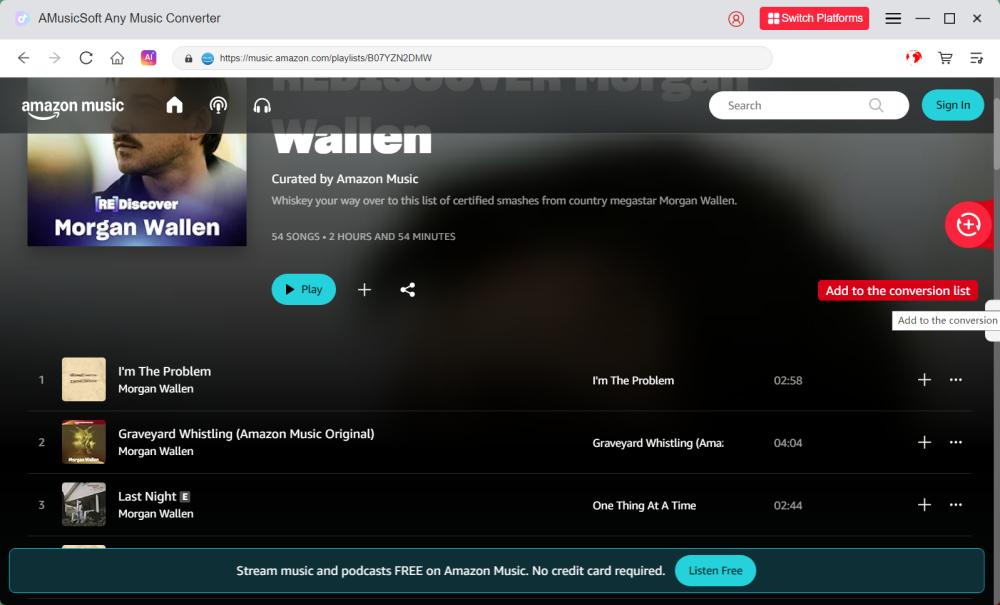Open the hamburger menu in title bar
Image resolution: width=1000 pixels, height=605 pixels.
point(893,18)
